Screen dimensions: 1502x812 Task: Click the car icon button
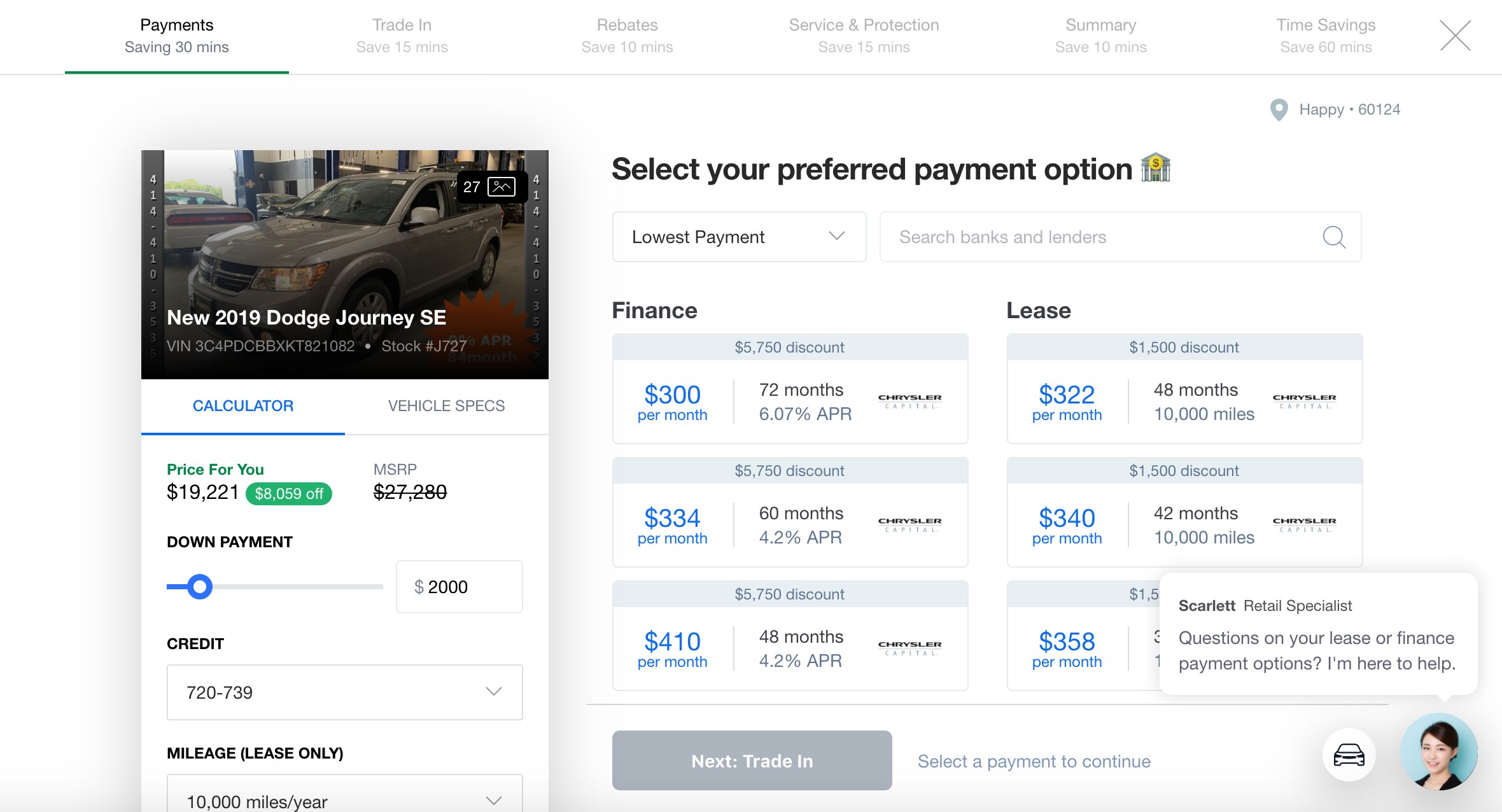1349,755
